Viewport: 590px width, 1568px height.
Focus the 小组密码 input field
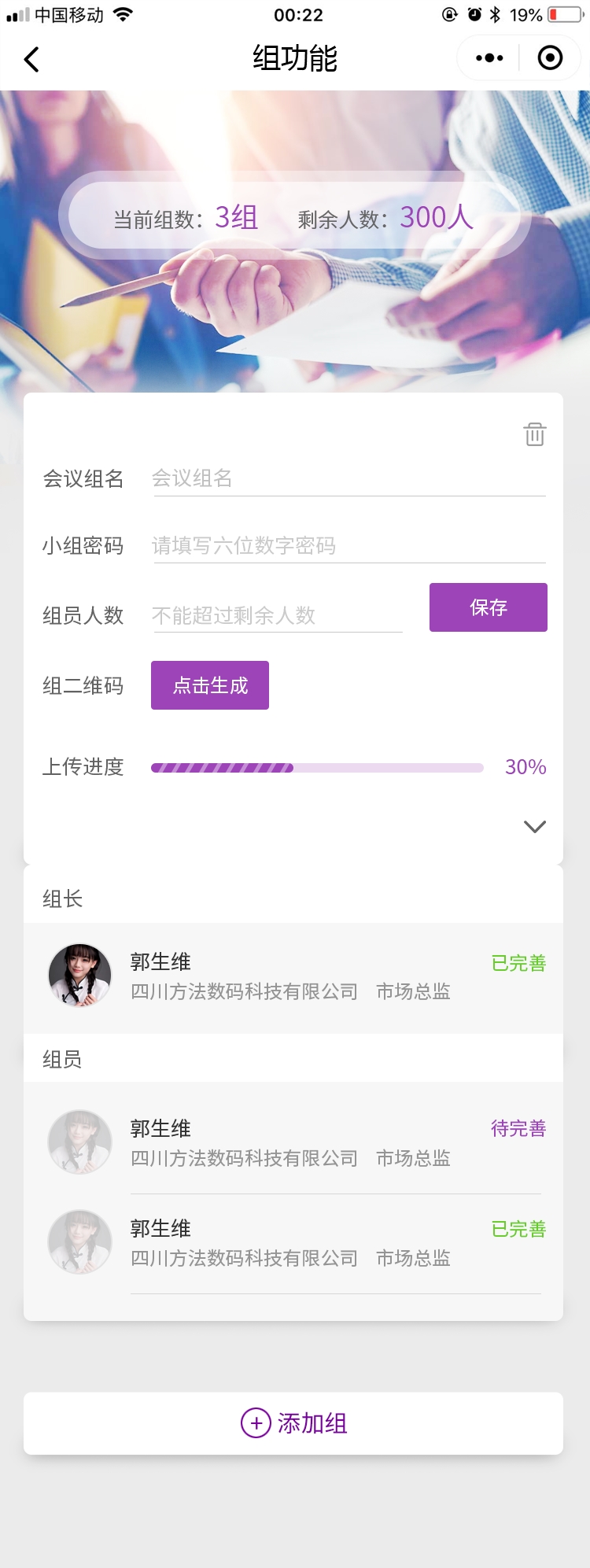point(348,545)
